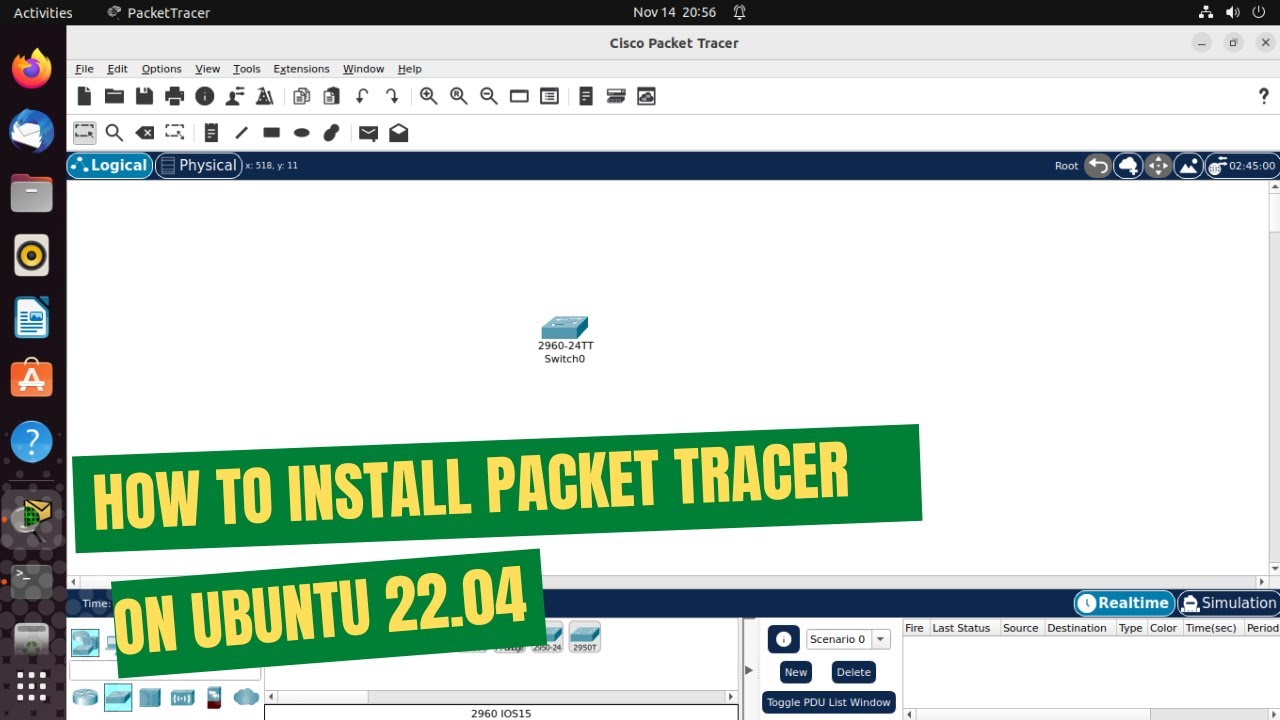This screenshot has width=1280, height=720.
Task: Go back a level with the Root back arrow
Action: [x=1098, y=166]
